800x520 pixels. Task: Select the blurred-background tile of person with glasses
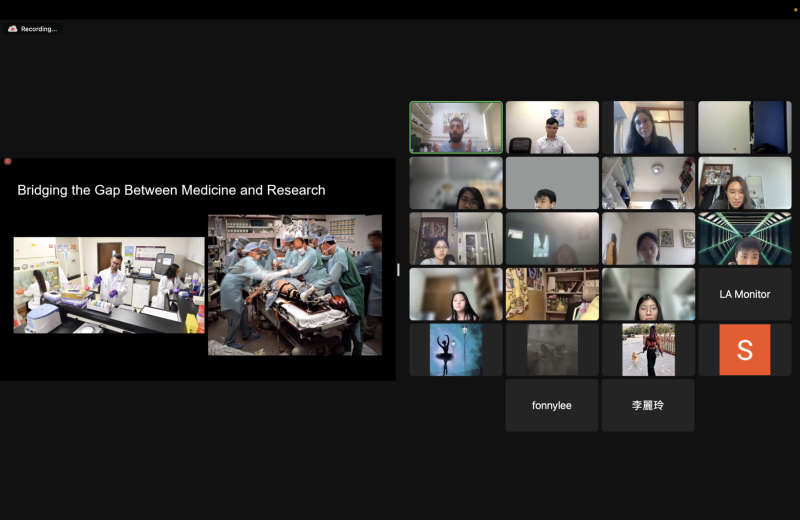(x=456, y=183)
